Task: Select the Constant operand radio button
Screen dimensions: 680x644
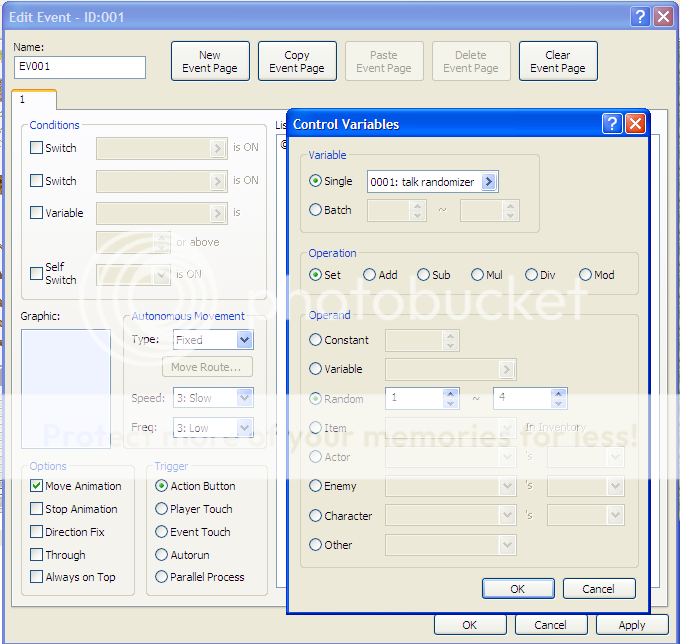Action: (x=316, y=340)
